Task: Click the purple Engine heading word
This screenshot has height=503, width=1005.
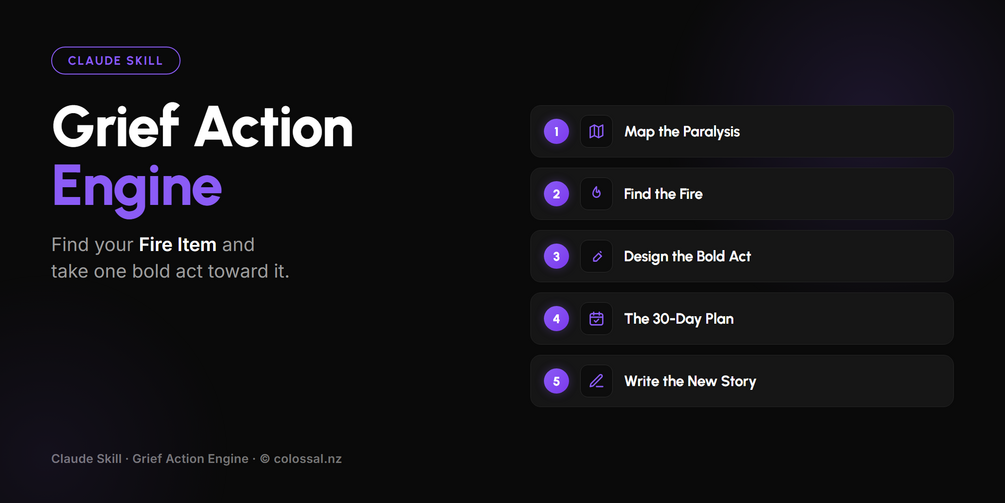Action: tap(137, 187)
